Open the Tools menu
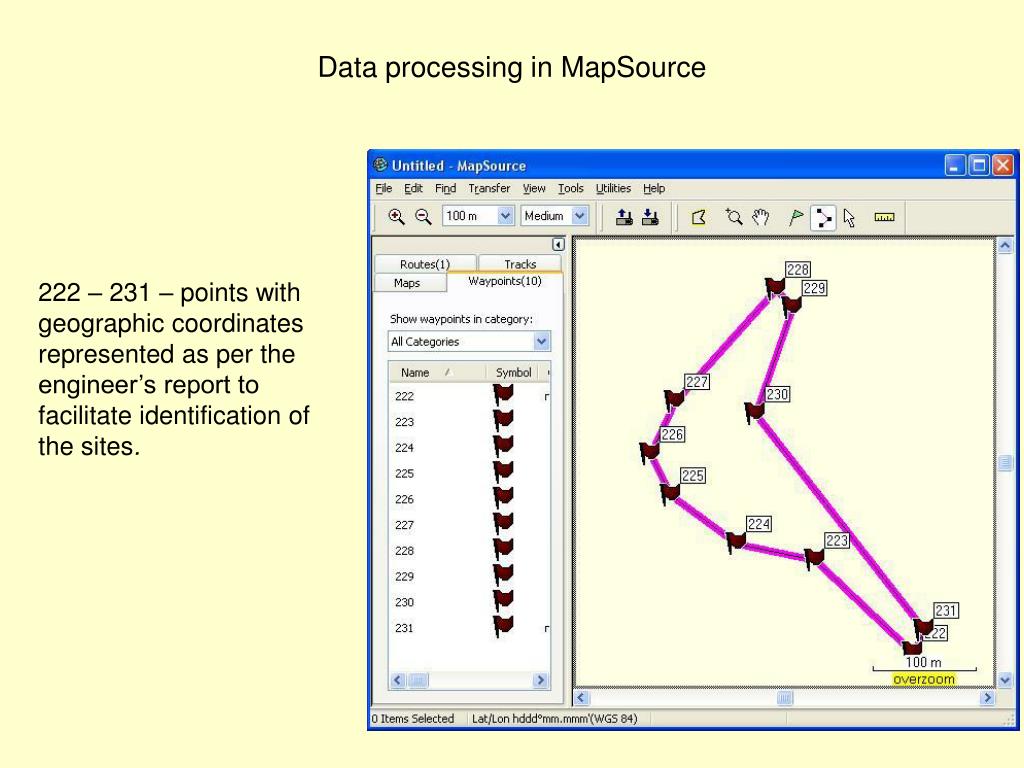1024x768 pixels. 570,188
